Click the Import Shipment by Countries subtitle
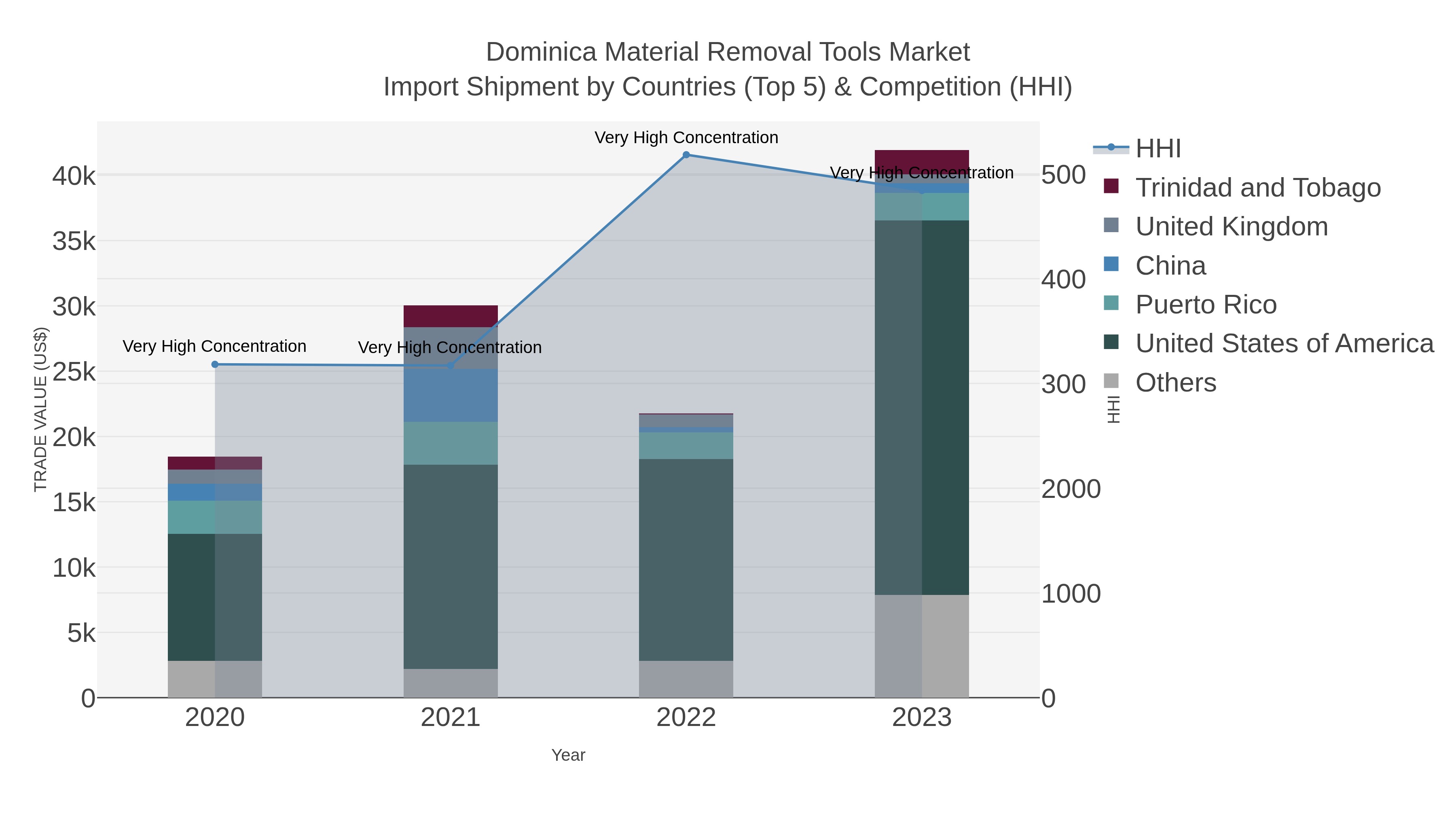 point(728,87)
